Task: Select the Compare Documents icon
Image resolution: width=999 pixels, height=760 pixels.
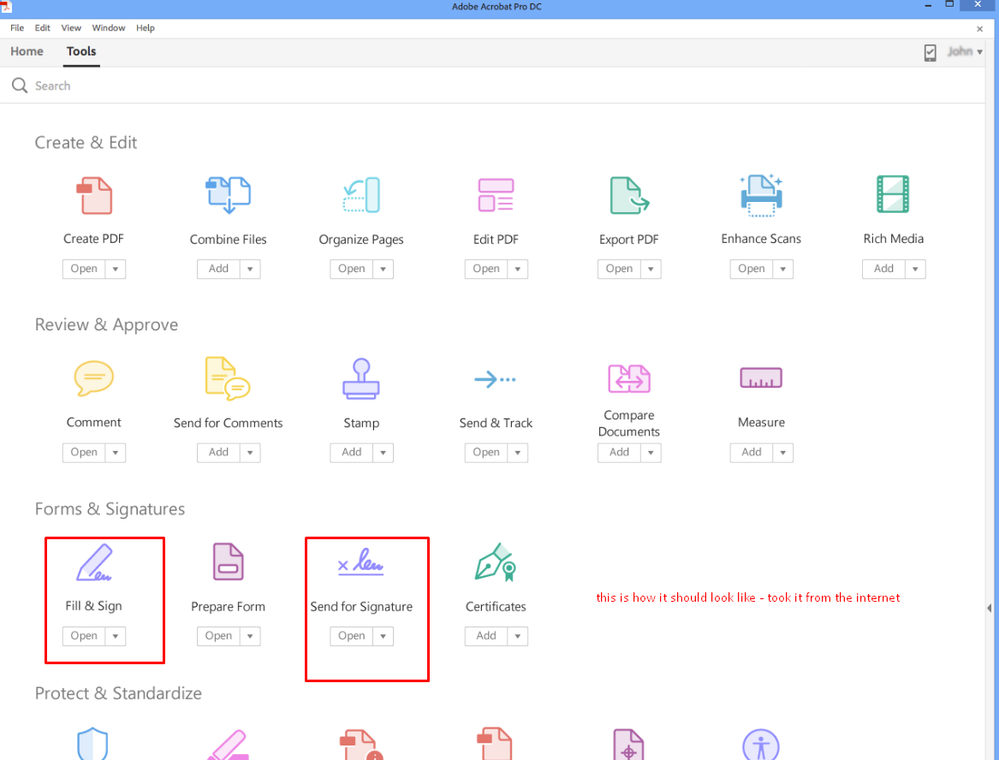Action: [629, 378]
